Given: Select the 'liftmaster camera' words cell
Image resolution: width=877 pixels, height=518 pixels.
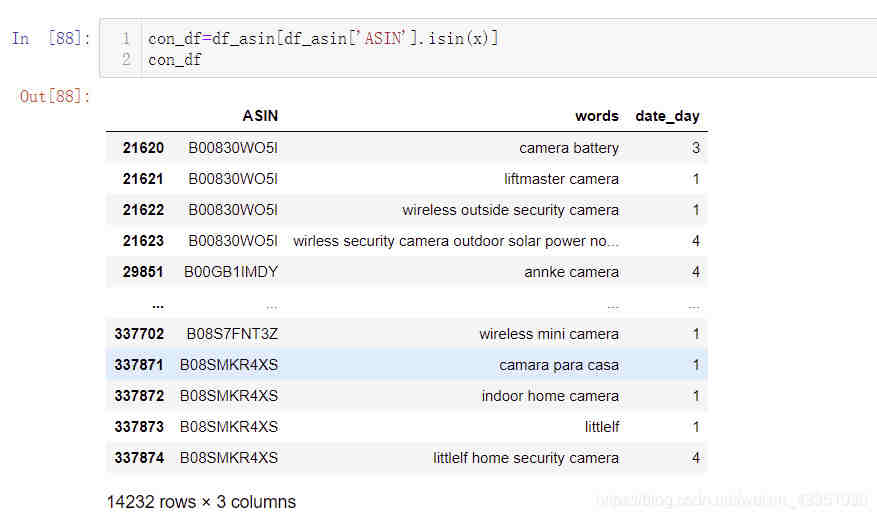Looking at the screenshot, I should [x=561, y=179].
